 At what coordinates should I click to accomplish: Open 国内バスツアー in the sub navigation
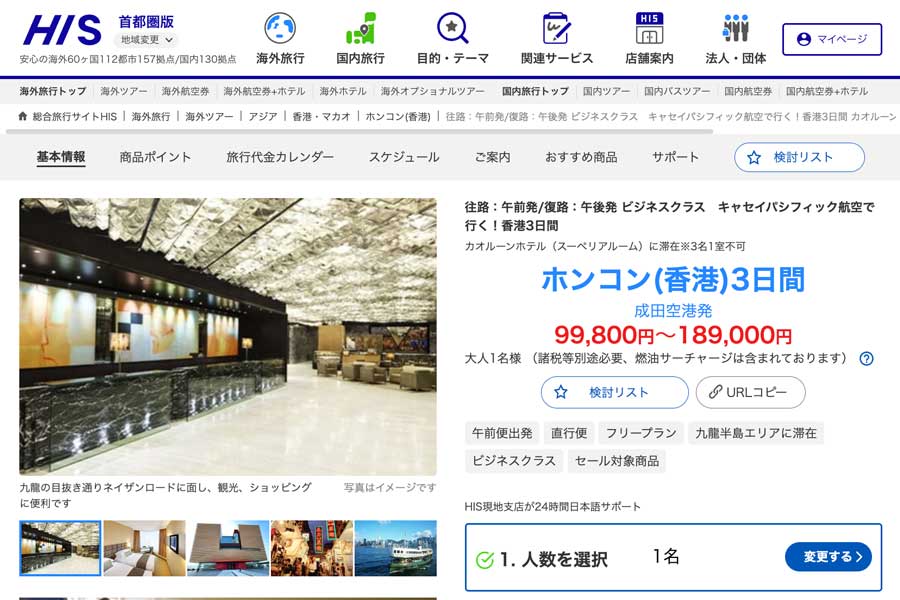pos(677,91)
